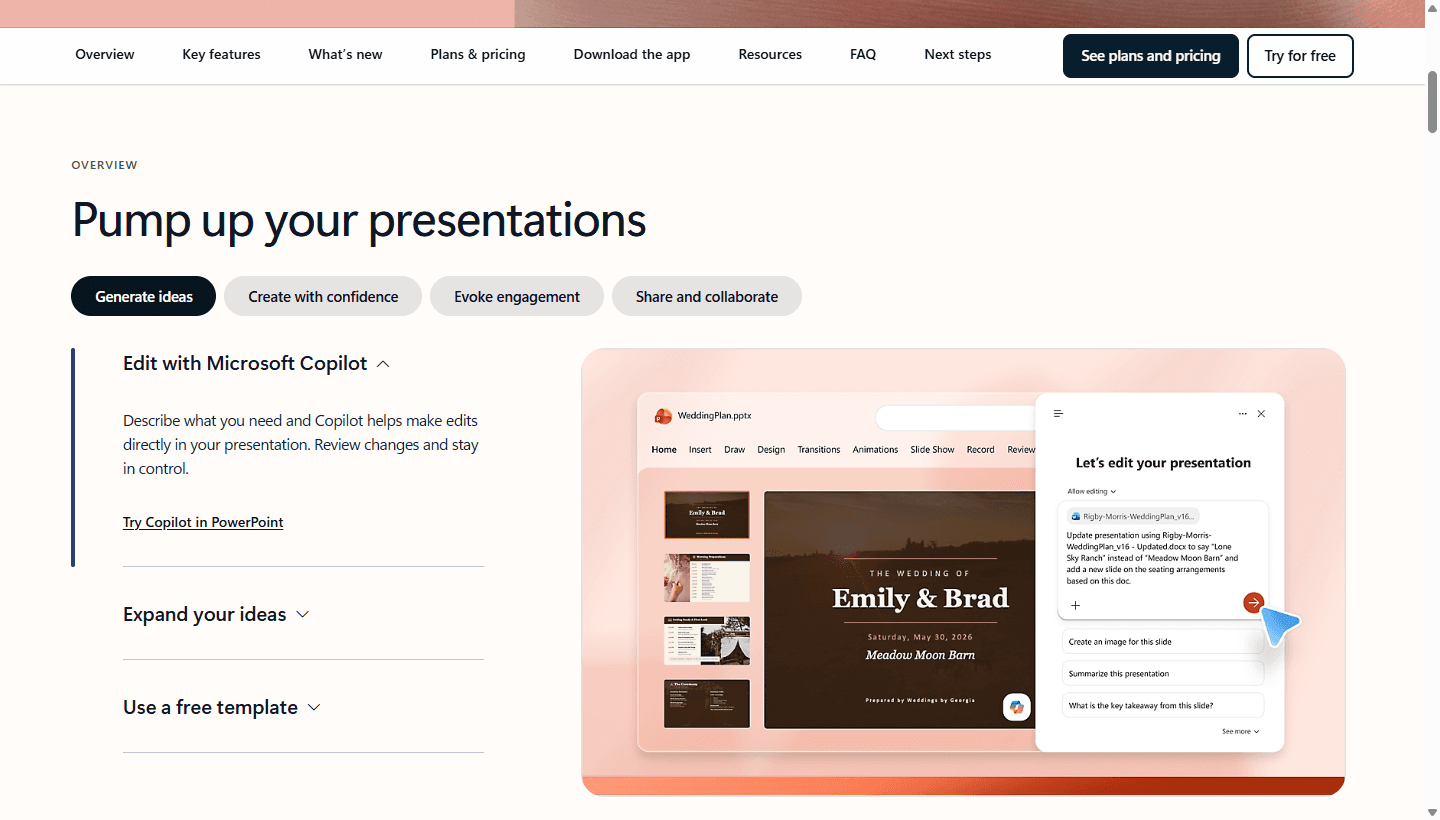Click the Record ribbon tab in mockup
The height and width of the screenshot is (820, 1440).
(x=980, y=450)
